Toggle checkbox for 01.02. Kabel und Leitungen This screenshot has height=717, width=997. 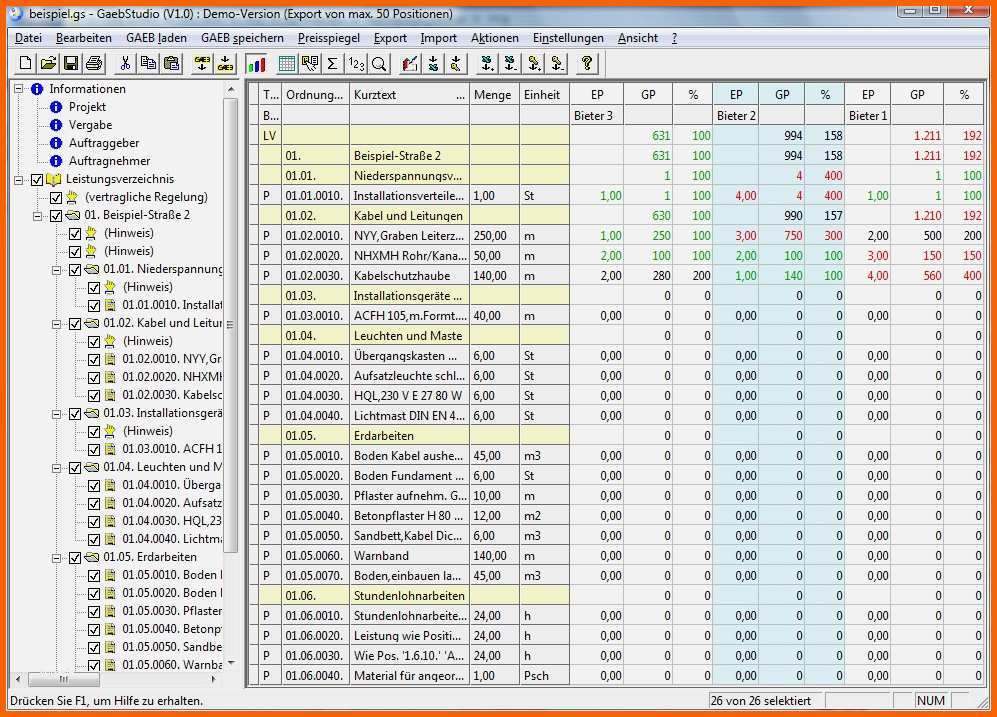tap(75, 324)
